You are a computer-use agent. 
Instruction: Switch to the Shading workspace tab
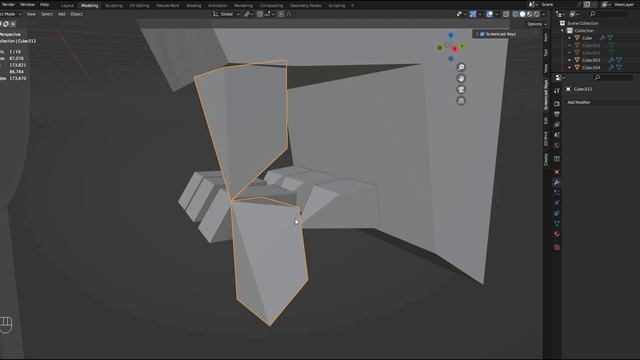tap(193, 6)
